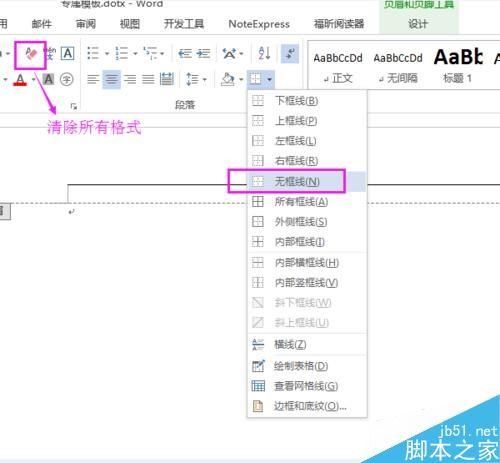The width and height of the screenshot is (500, 463).
Task: Apply 所有框线(A) borders
Action: 307,201
